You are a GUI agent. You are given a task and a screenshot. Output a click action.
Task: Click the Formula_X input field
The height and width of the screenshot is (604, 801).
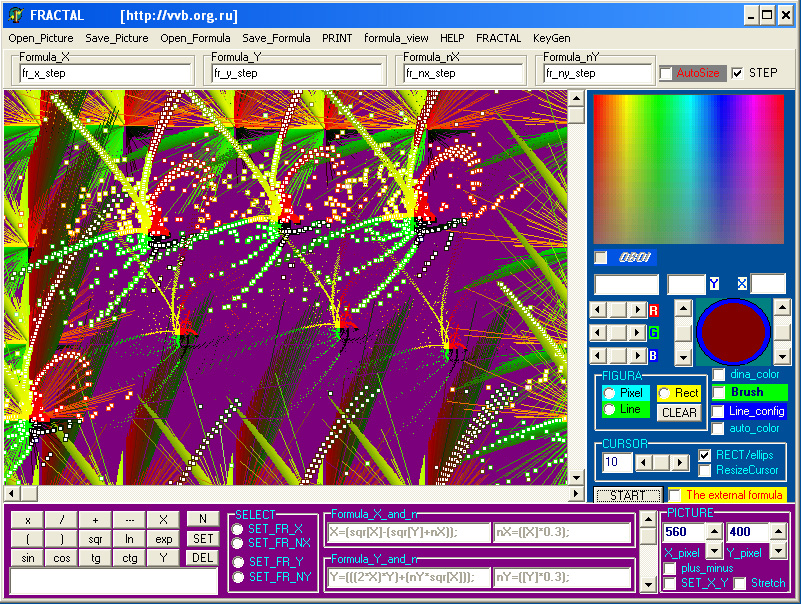pyautogui.click(x=106, y=74)
